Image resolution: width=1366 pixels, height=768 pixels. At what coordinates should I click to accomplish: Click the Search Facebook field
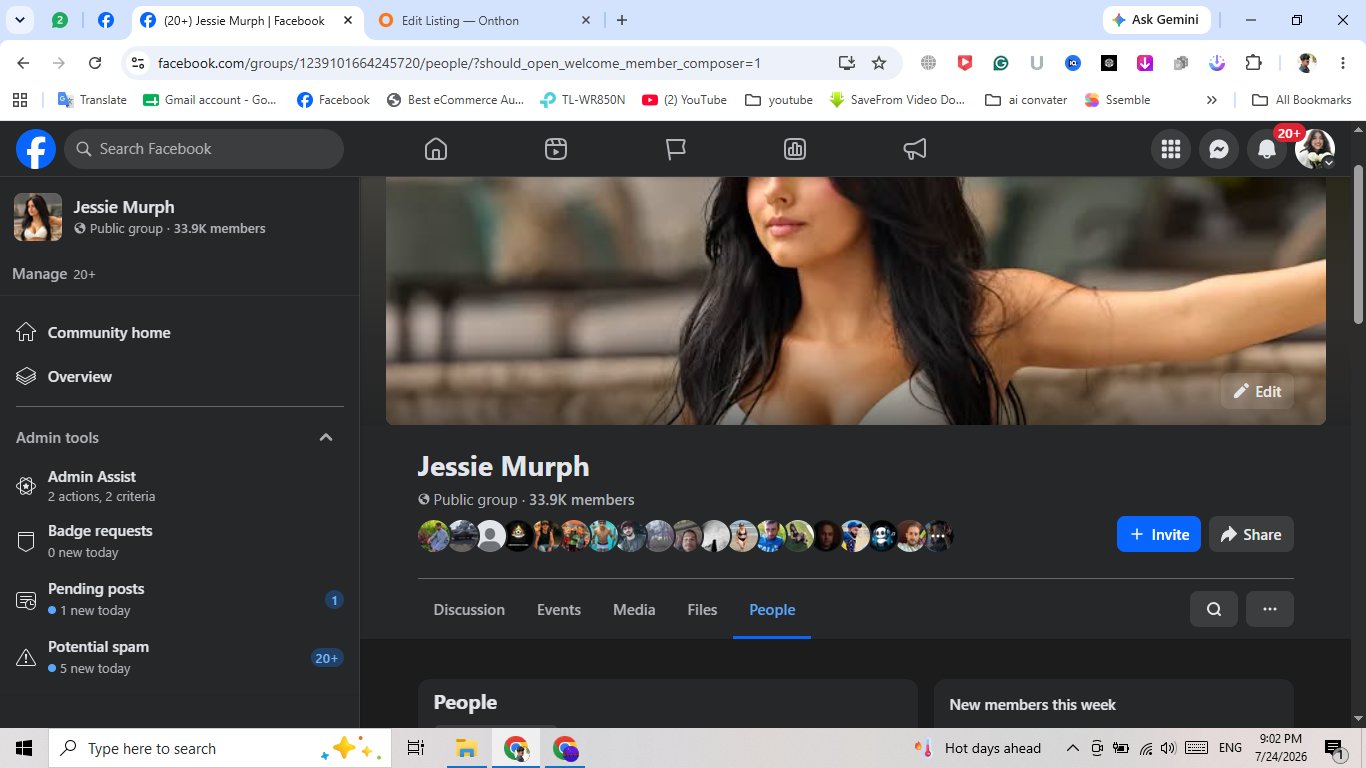tap(204, 149)
